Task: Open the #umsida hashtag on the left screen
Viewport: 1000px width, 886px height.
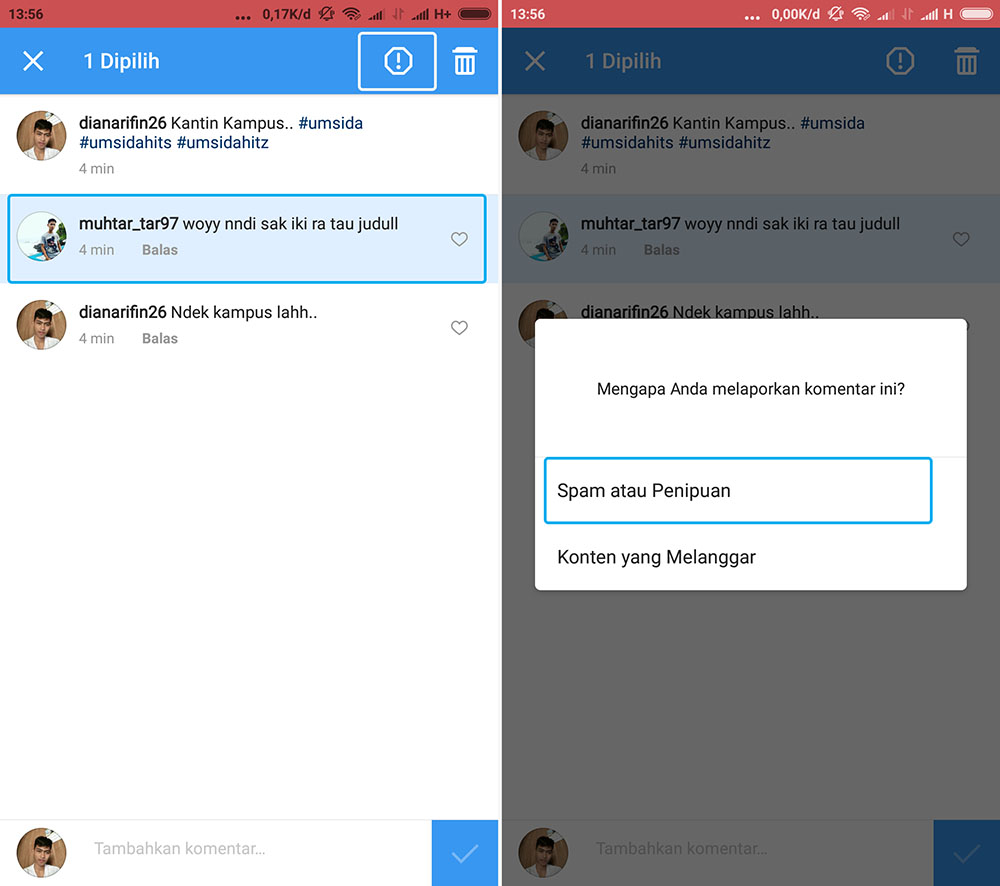Action: tap(330, 123)
